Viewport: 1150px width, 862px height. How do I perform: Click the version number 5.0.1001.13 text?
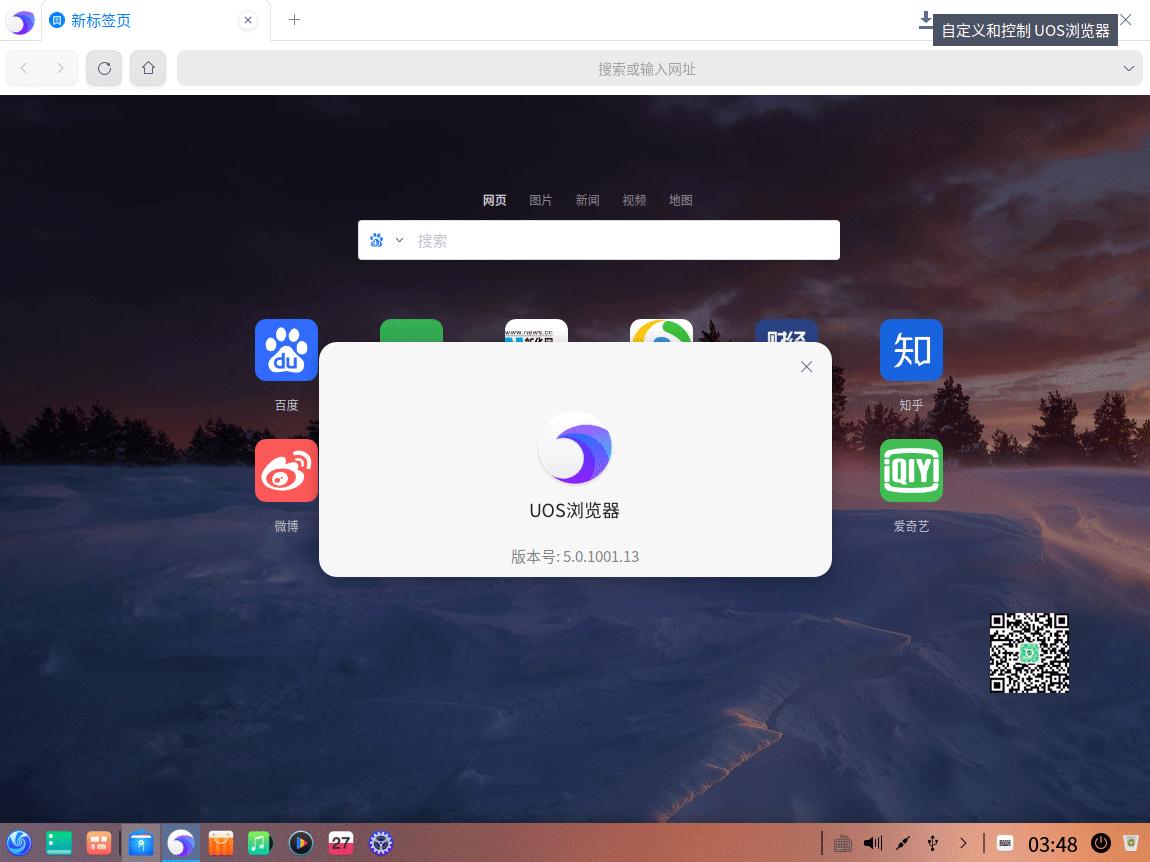(x=575, y=556)
